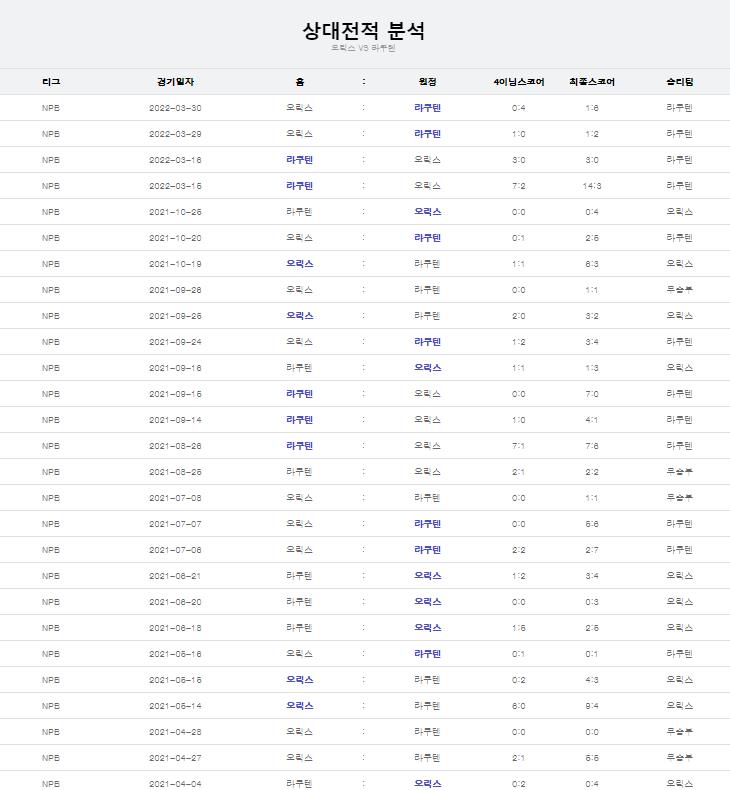Click the 오릭스 VS 라쿠텐 subtitle
Image resolution: width=730 pixels, height=790 pixels.
[363, 48]
